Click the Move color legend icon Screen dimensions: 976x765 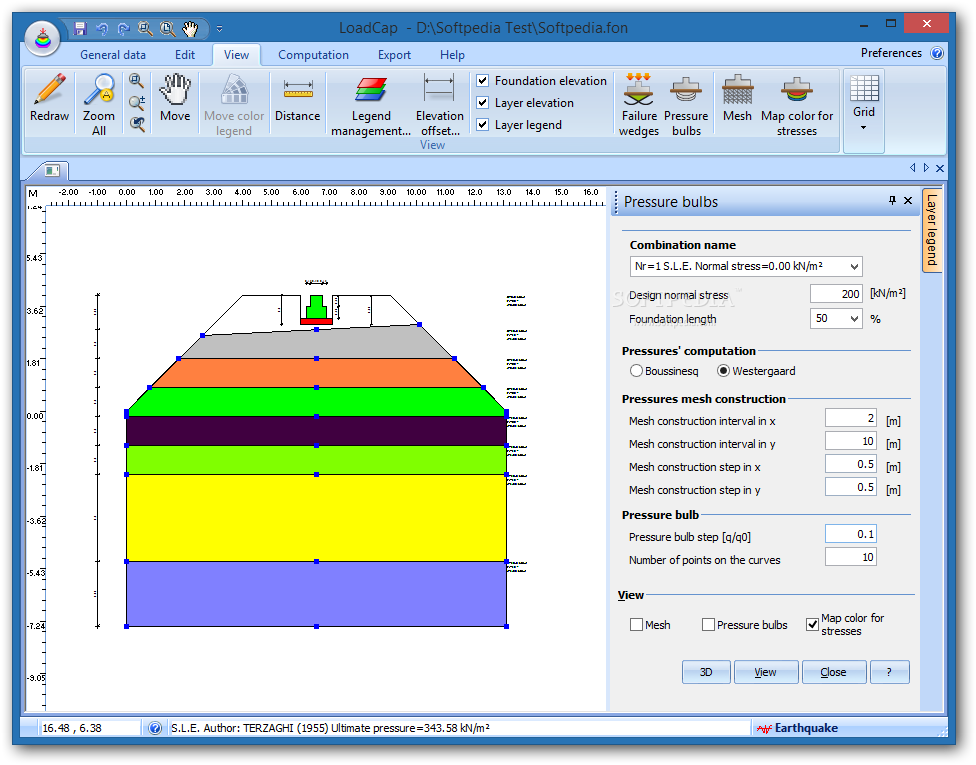[x=234, y=89]
